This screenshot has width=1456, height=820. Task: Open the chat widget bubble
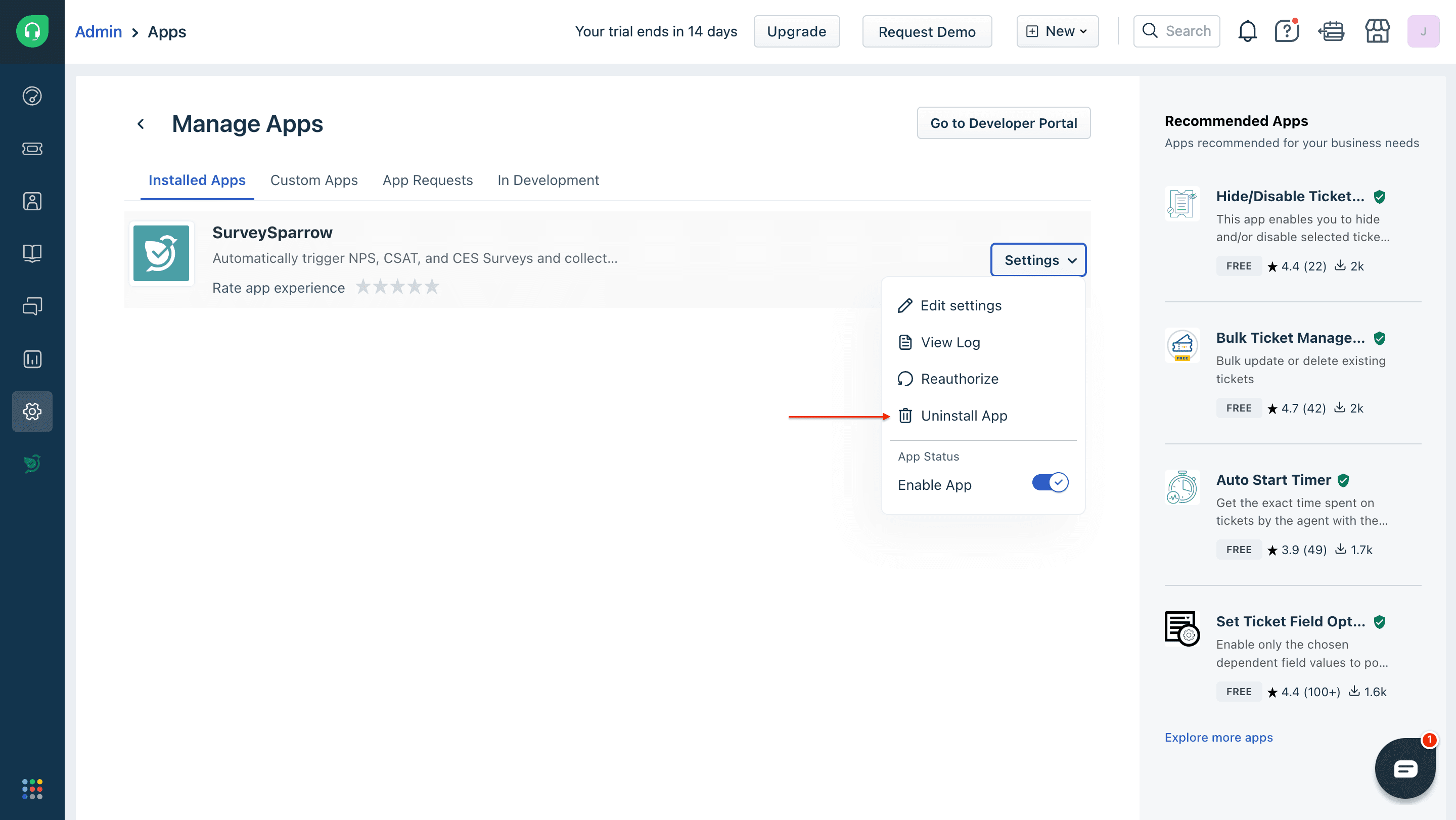[1405, 768]
